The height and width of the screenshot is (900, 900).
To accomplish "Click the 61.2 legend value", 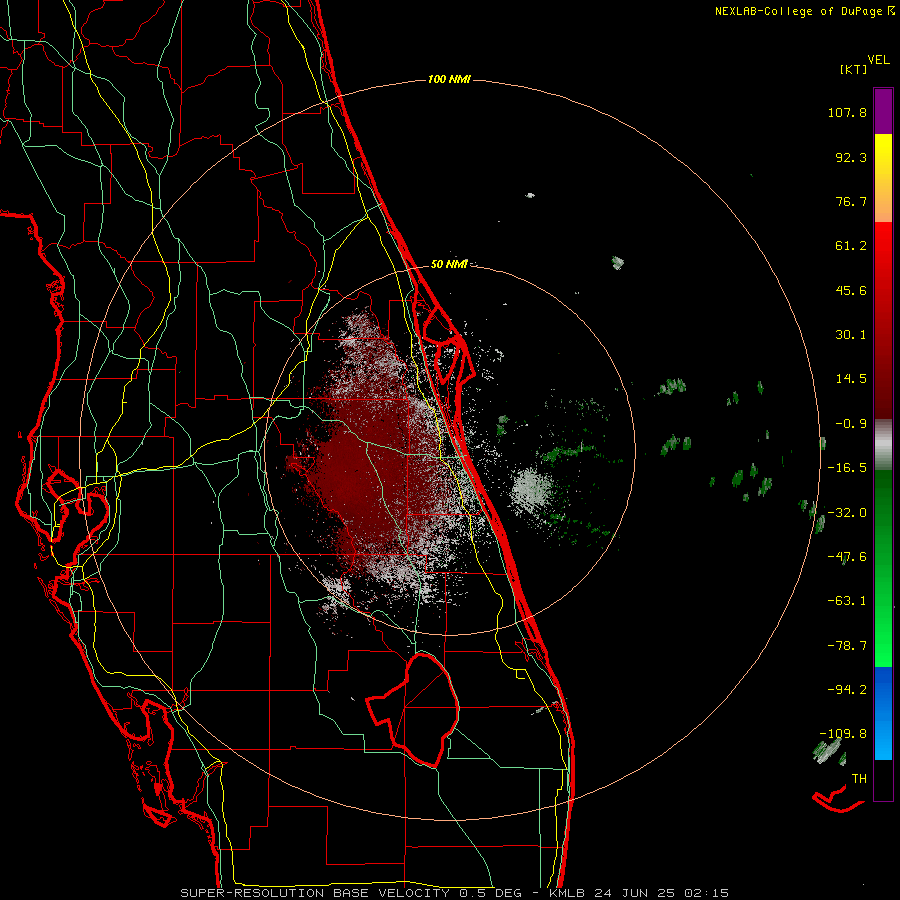I will [x=851, y=246].
